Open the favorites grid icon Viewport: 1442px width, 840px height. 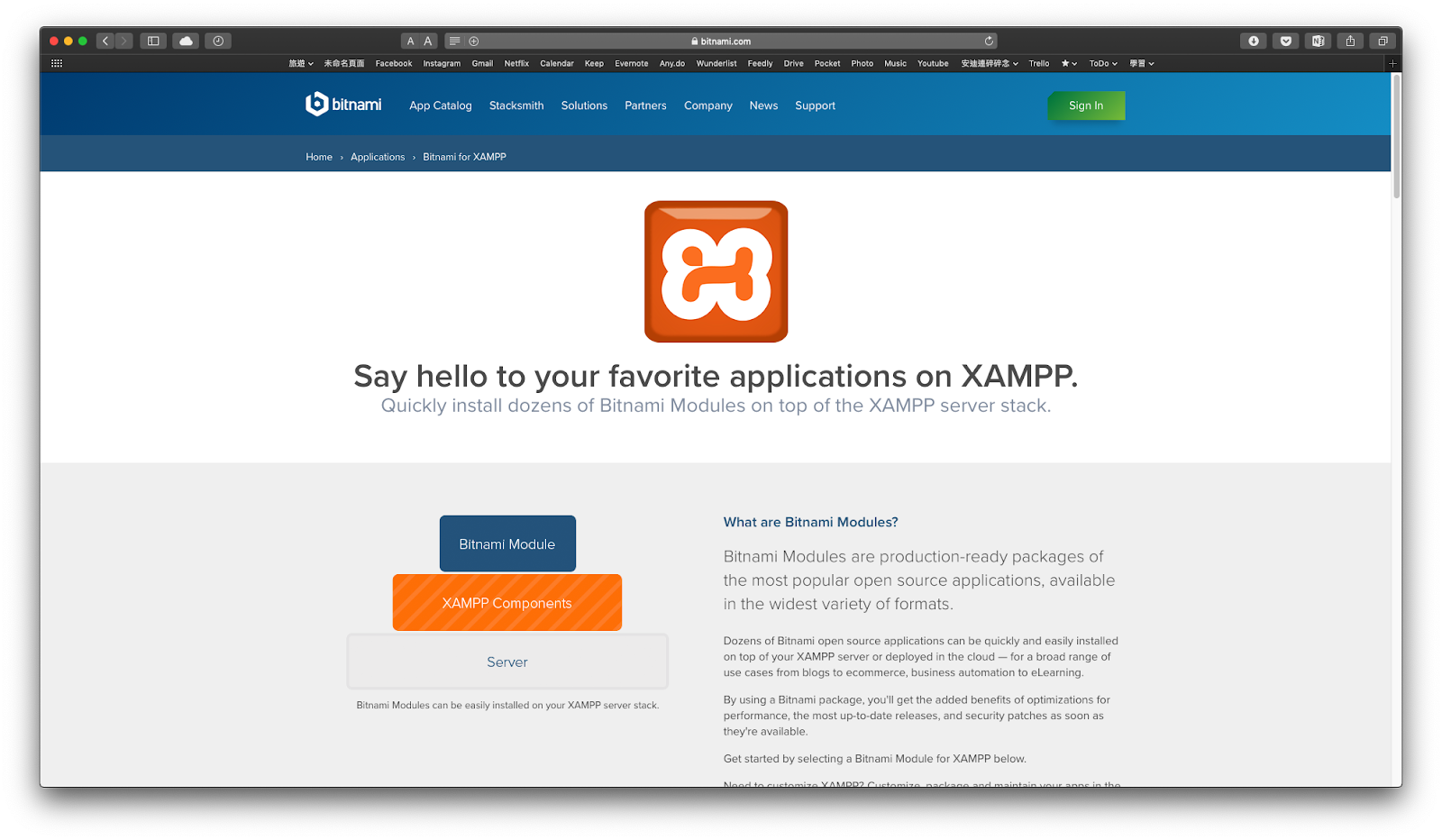(57, 63)
